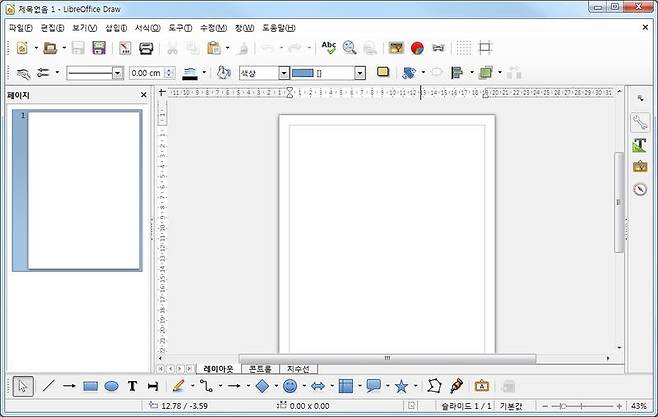
Task: Select the page 1 thumbnail
Action: point(84,190)
